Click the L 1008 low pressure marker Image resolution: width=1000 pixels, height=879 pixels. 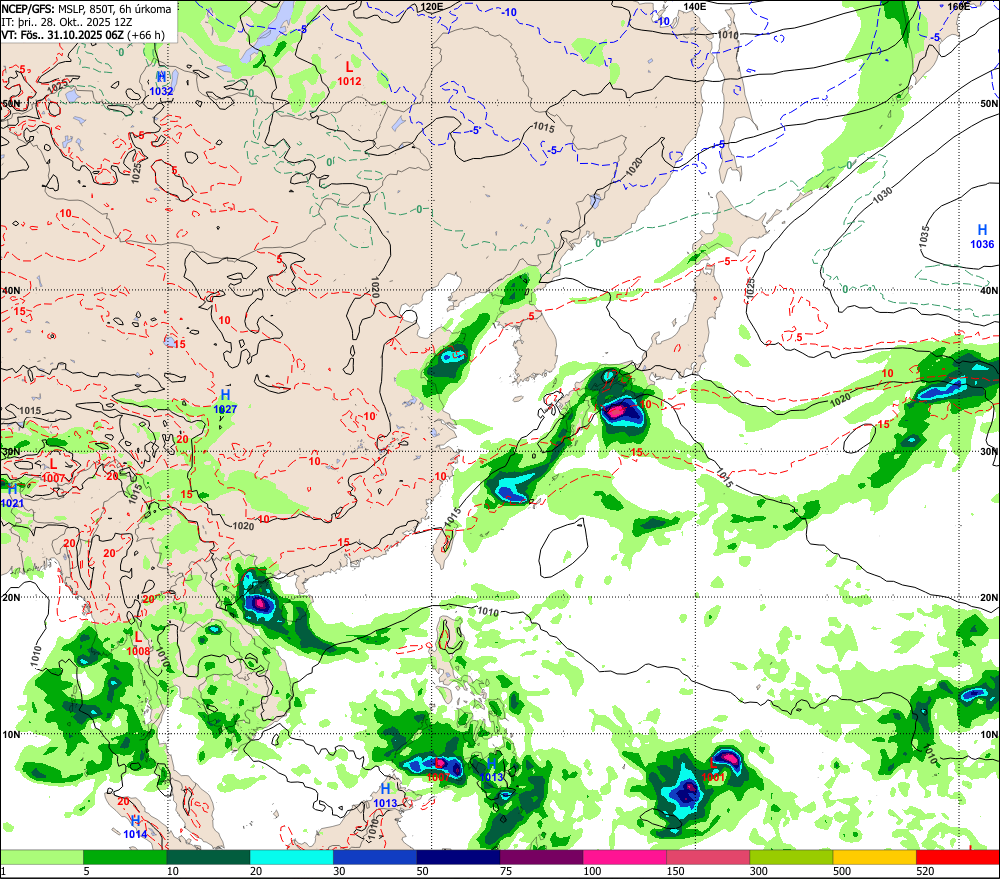click(138, 644)
